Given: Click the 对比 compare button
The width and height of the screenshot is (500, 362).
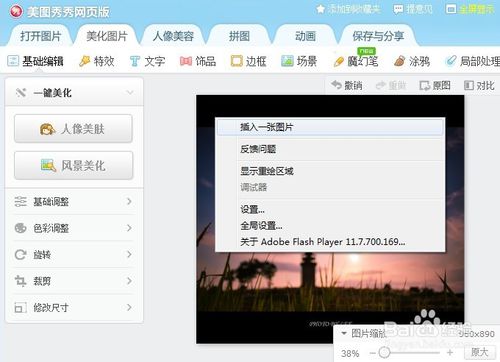Looking at the screenshot, I should pyautogui.click(x=479, y=86).
